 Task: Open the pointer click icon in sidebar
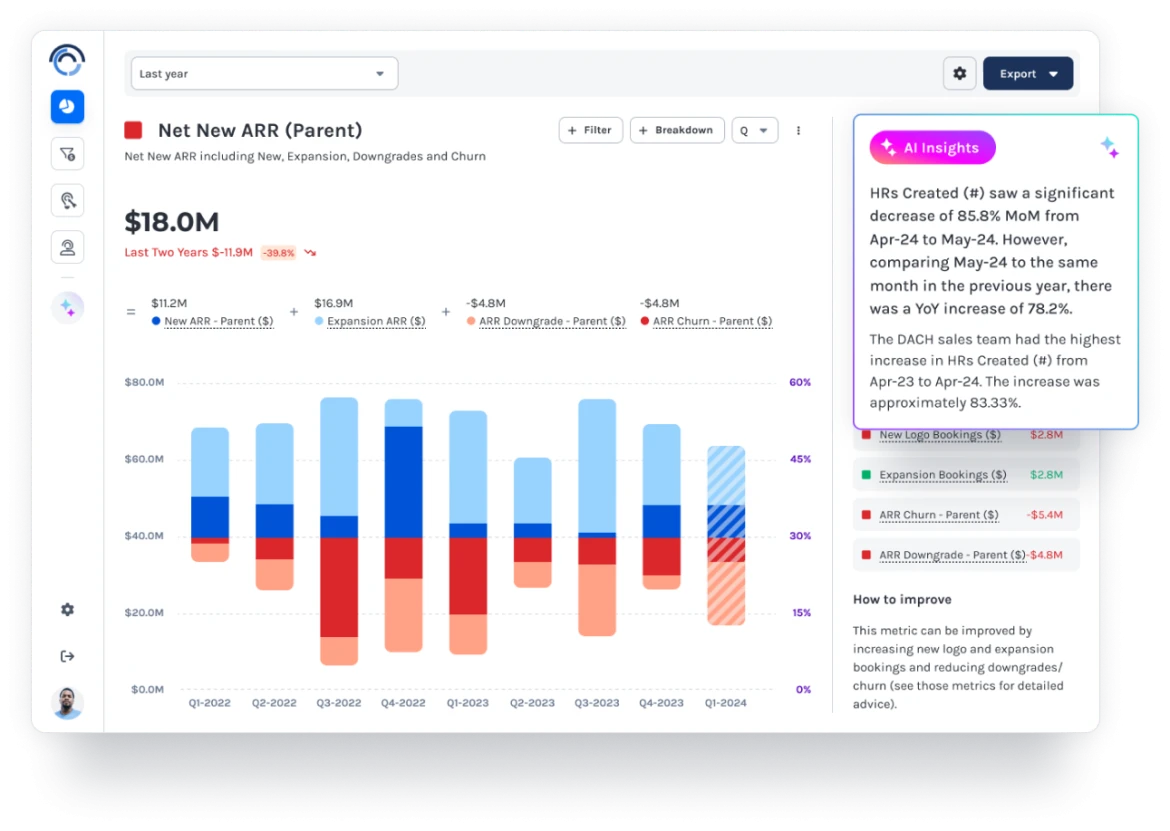click(x=67, y=201)
